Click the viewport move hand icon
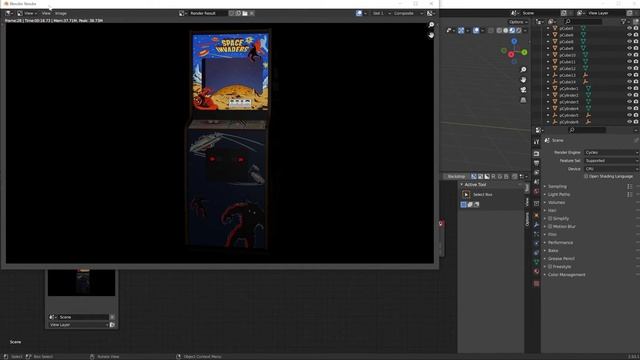640x360 pixels. coord(523,80)
